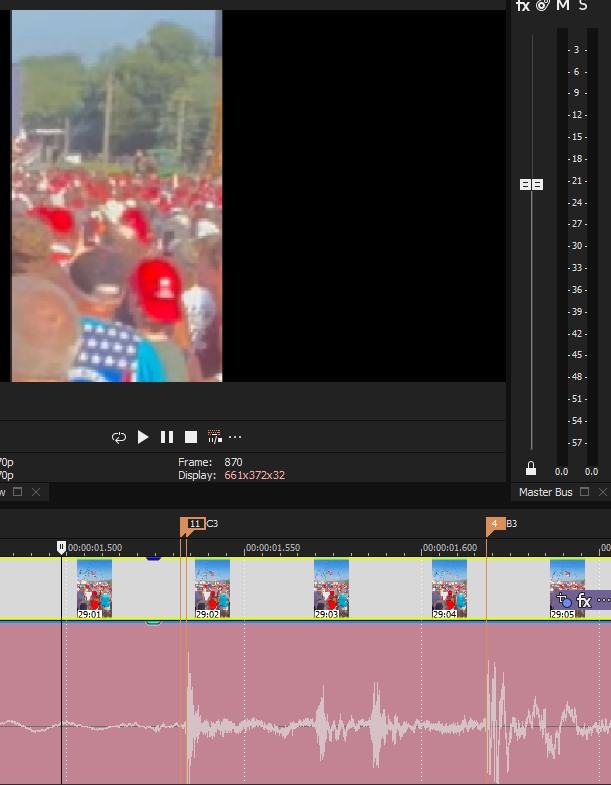
Task: Toggle the fader channel lock icon
Action: tap(531, 468)
